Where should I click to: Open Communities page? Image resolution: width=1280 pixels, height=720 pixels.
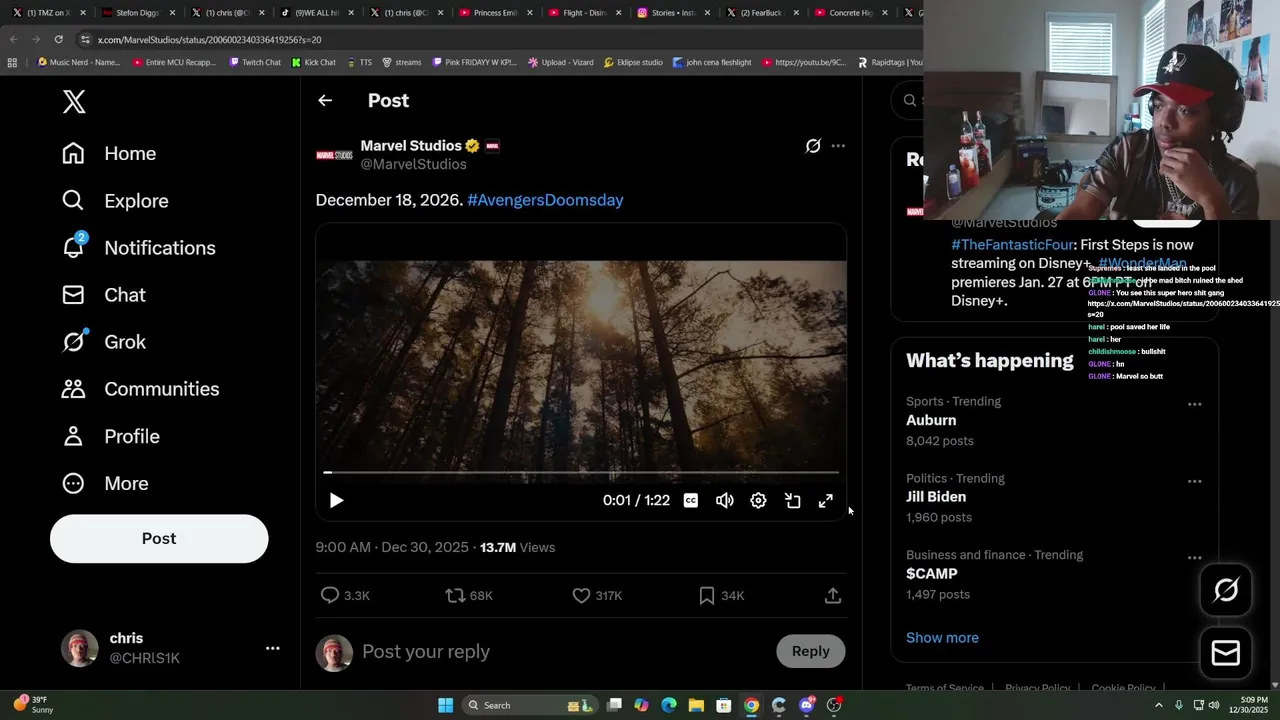pos(140,388)
